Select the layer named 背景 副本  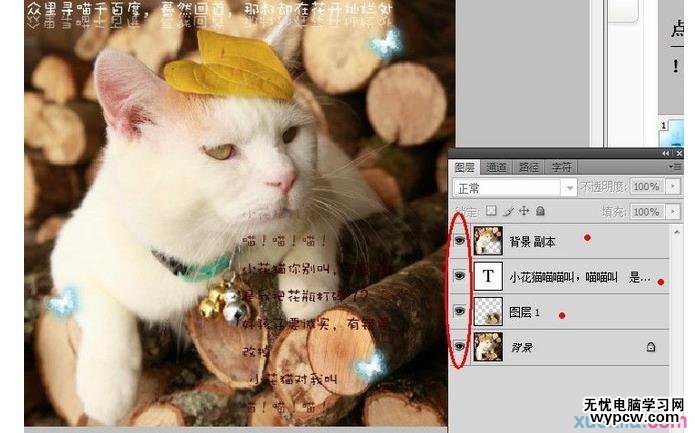[532, 242]
